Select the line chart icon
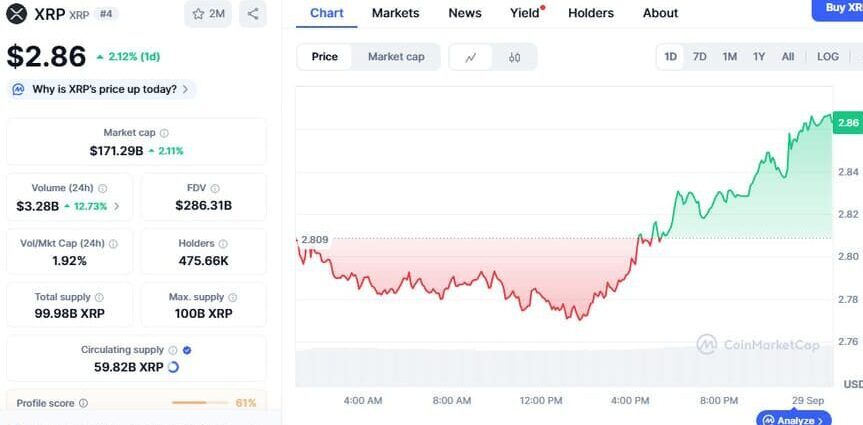 point(471,57)
